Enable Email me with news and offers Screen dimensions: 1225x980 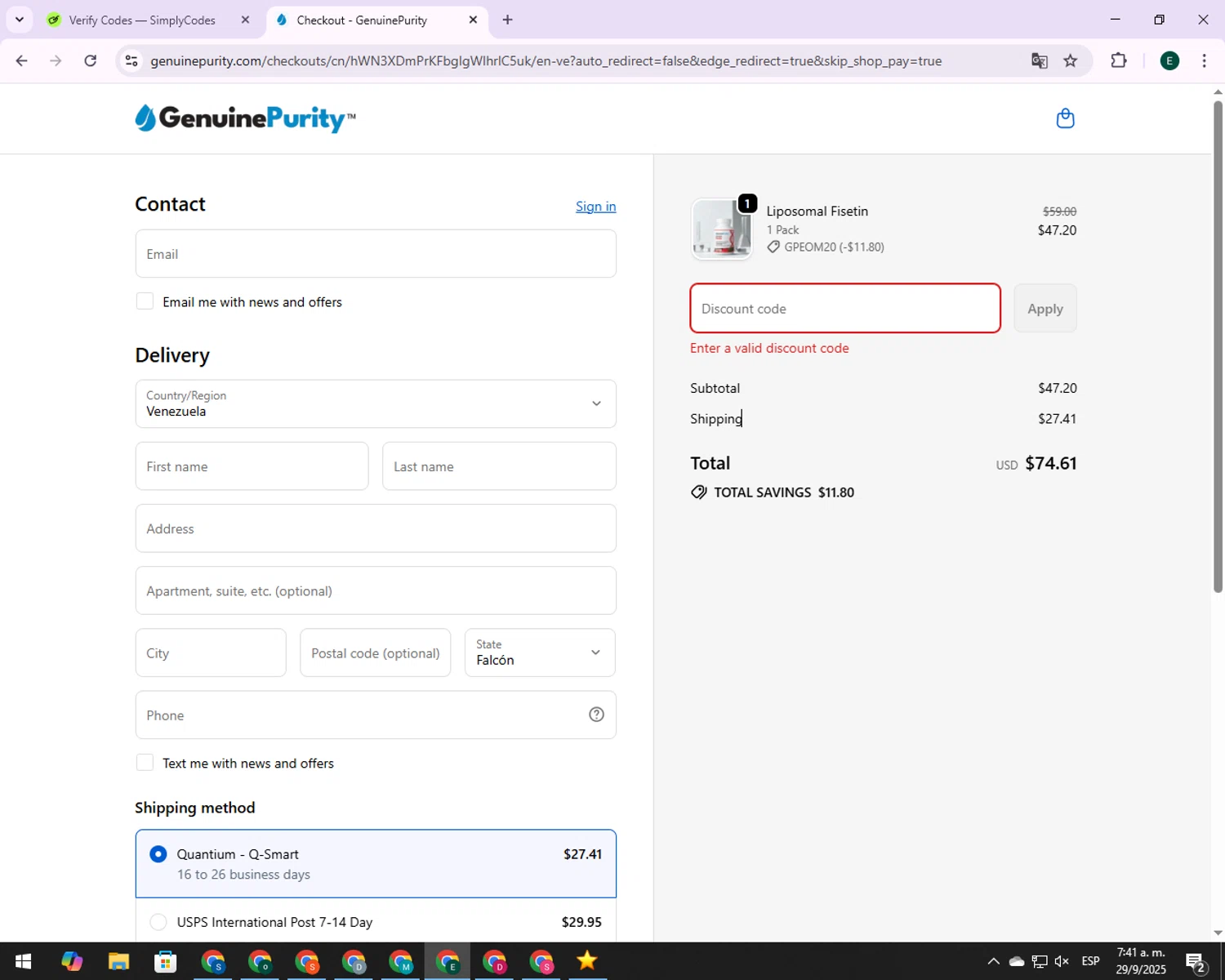(145, 301)
